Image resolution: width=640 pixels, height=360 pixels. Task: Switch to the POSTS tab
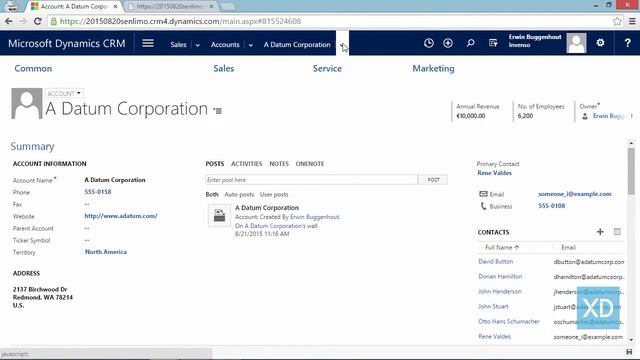point(215,164)
